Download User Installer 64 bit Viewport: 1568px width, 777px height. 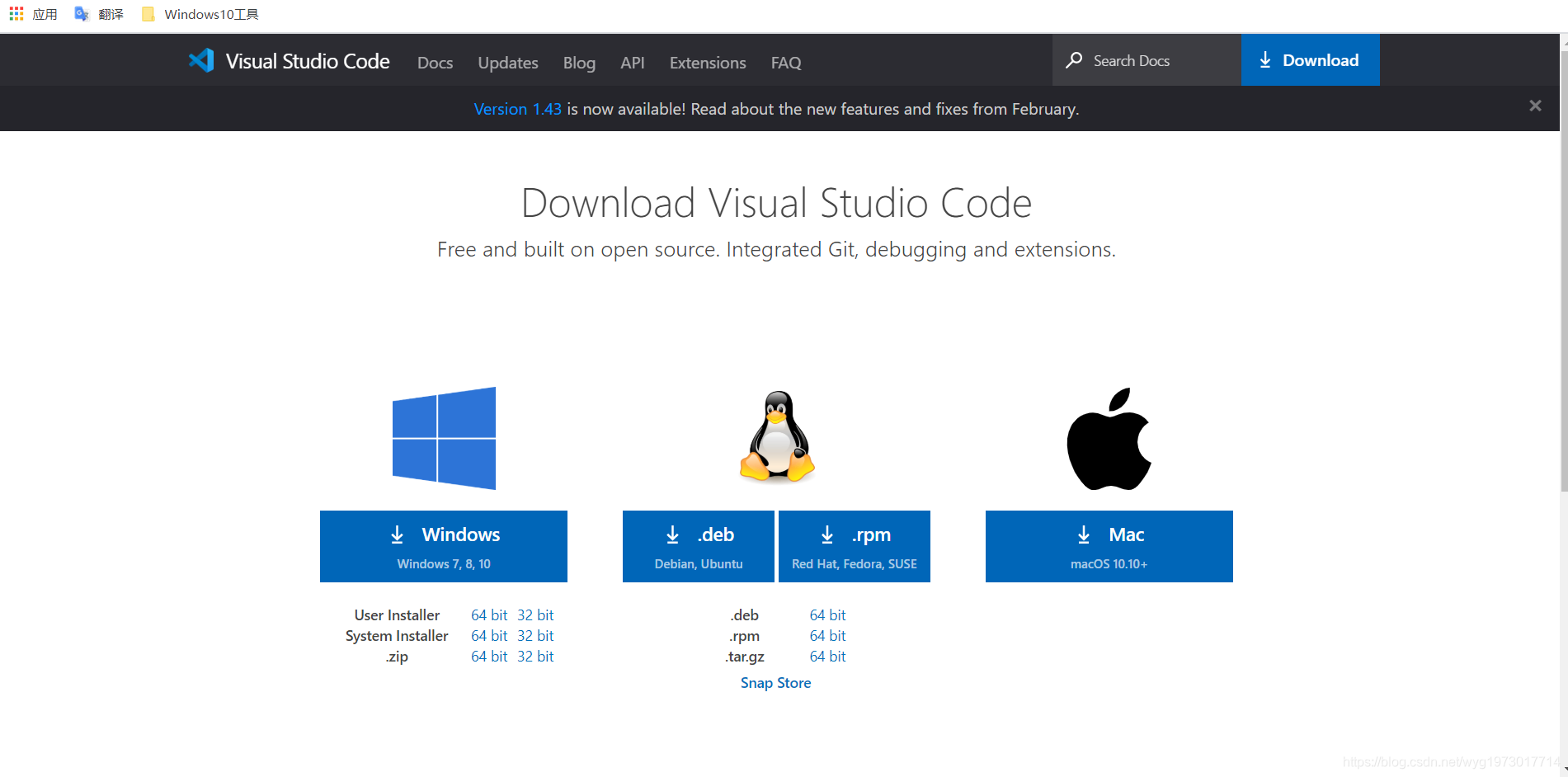tap(489, 615)
